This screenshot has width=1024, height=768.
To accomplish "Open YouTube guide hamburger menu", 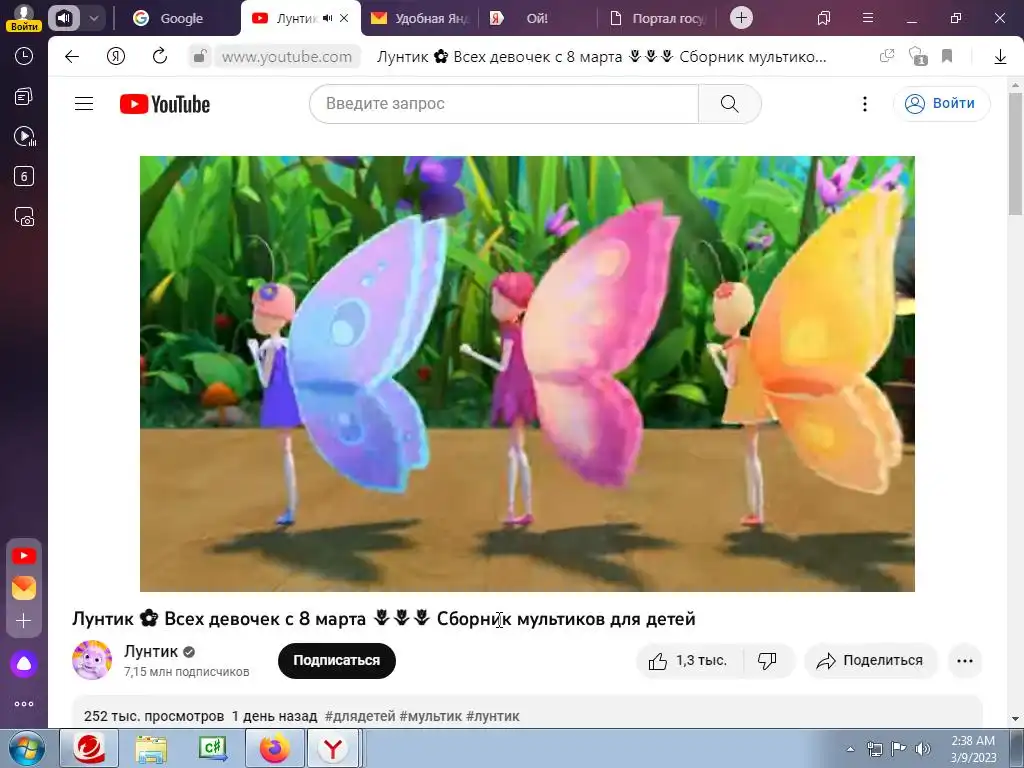I will tap(84, 104).
